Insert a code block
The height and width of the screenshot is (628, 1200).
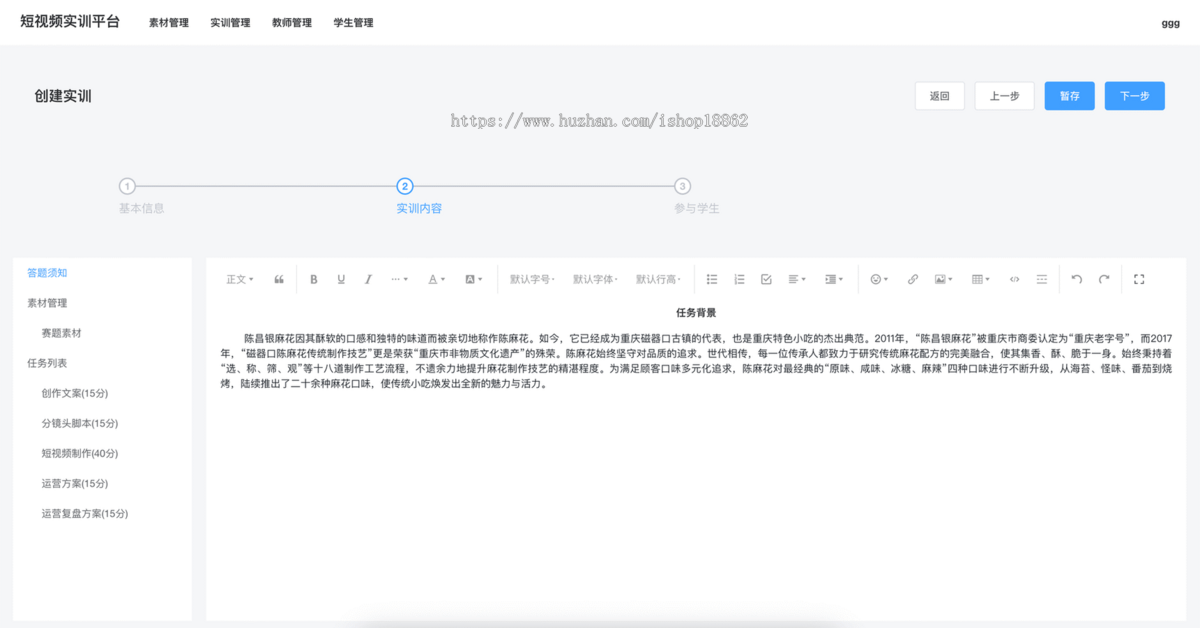pyautogui.click(x=1013, y=279)
